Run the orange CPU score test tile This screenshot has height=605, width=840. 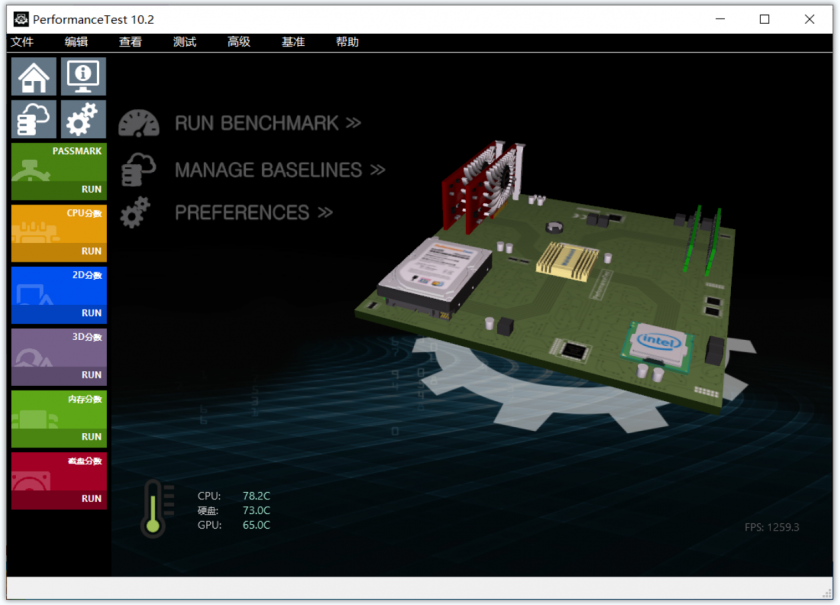59,233
